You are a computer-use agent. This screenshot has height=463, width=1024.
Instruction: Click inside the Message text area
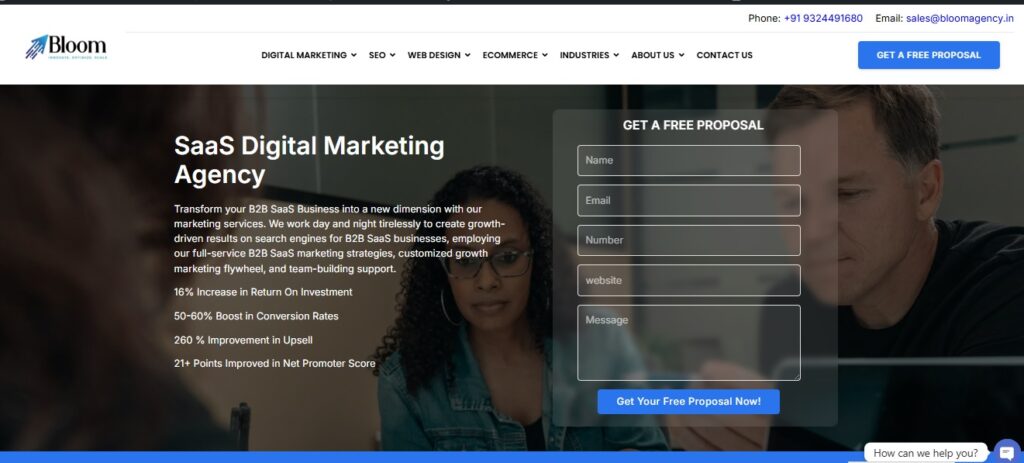[688, 343]
